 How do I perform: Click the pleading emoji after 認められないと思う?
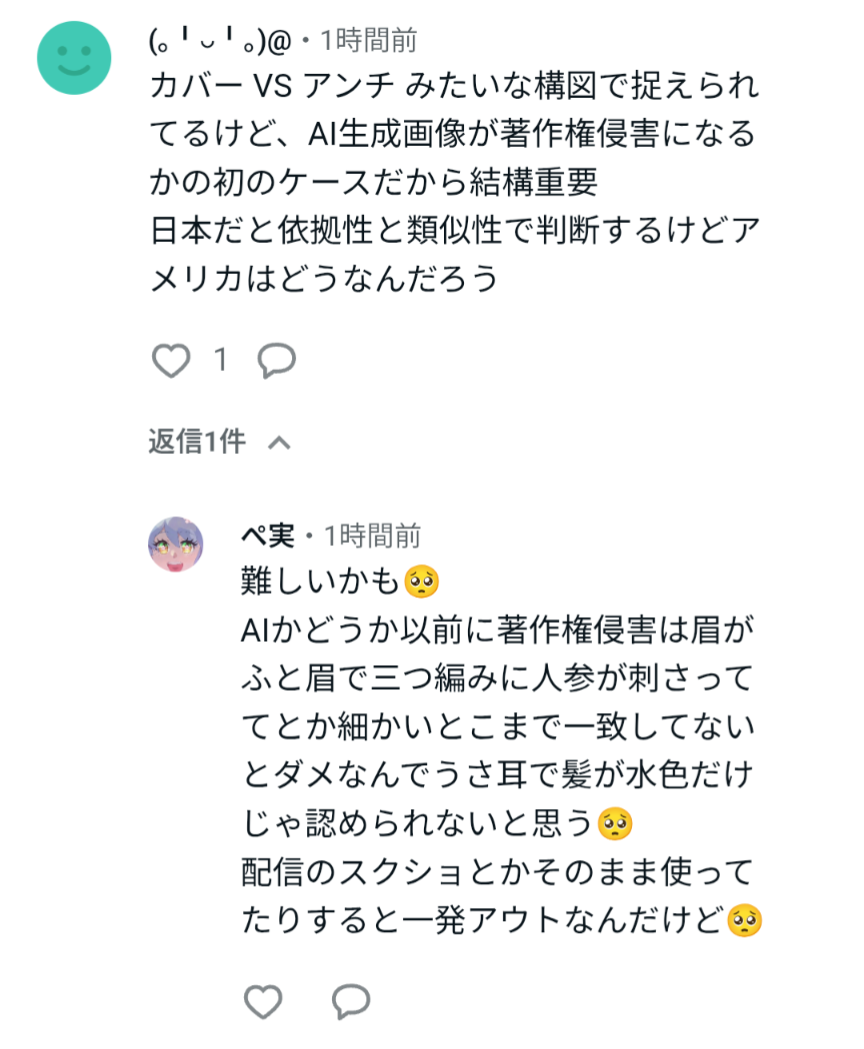(613, 824)
